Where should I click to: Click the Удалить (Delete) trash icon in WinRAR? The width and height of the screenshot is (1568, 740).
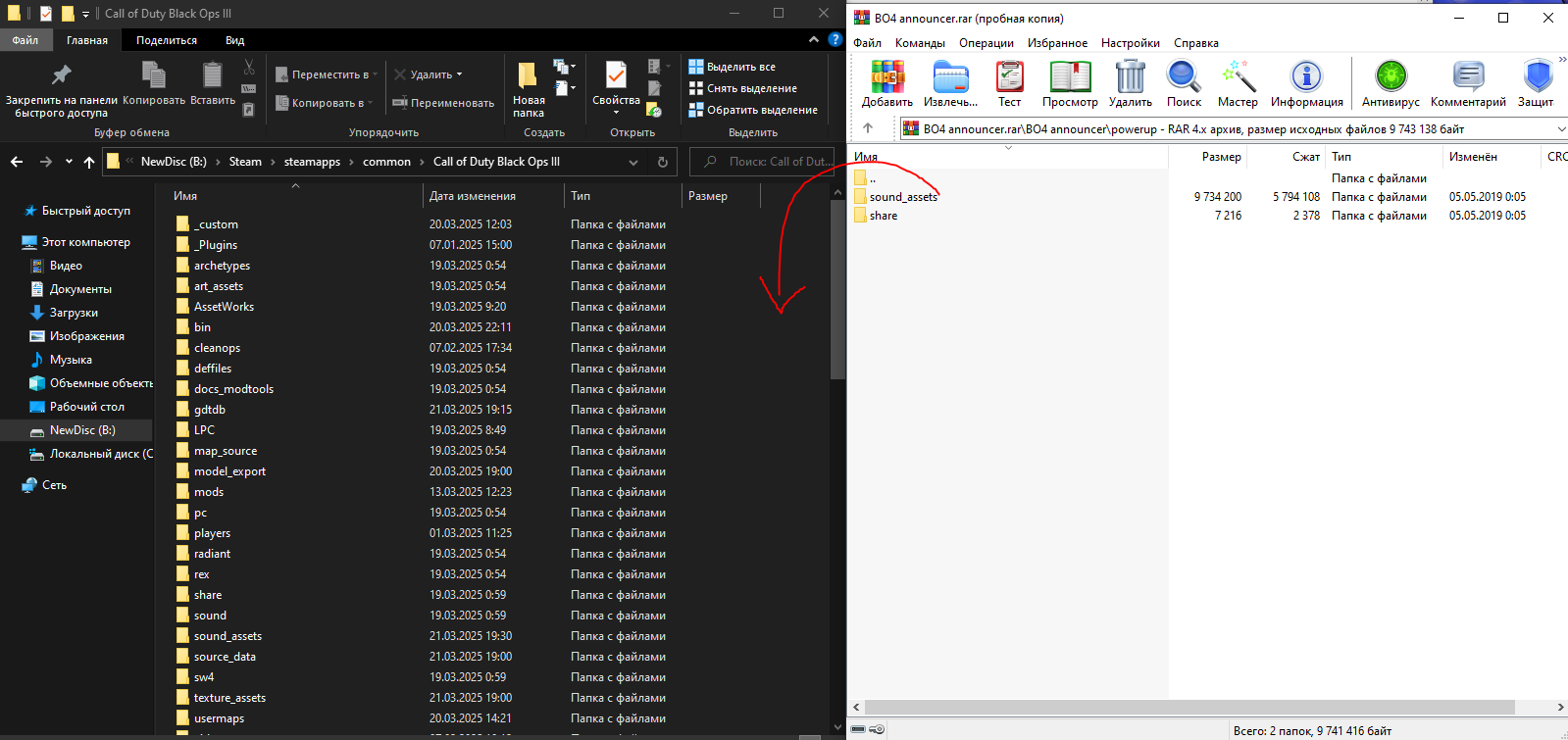(1131, 76)
